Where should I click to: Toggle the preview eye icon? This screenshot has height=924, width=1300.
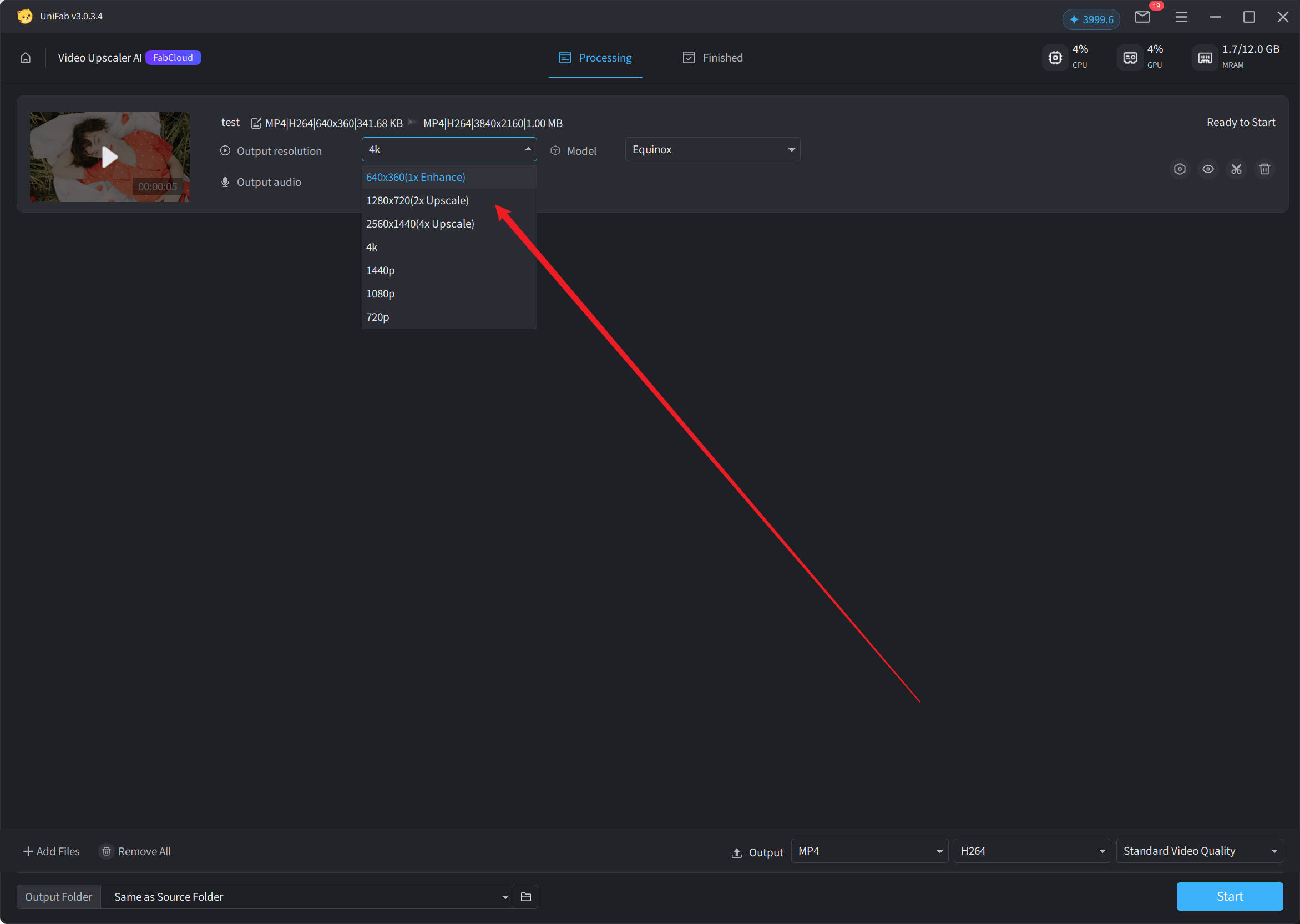click(x=1208, y=169)
